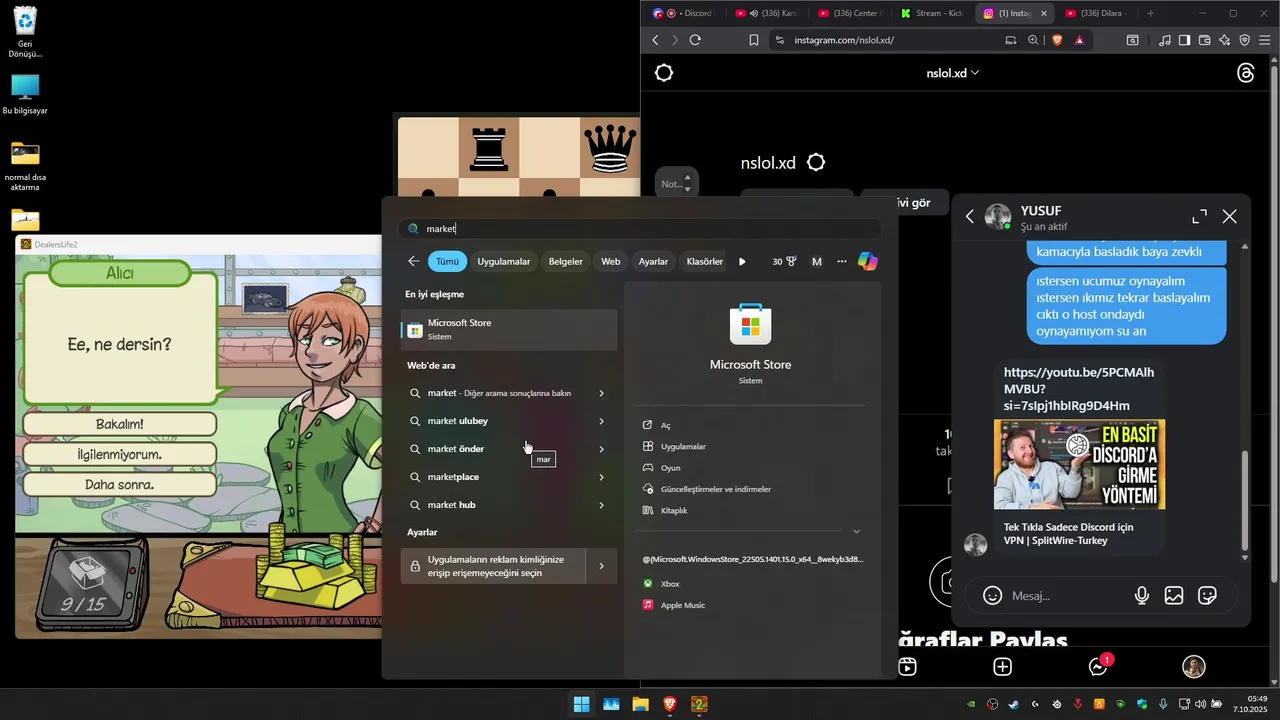Open new tab in Brave
Viewport: 1280px width, 720px height.
pyautogui.click(x=1150, y=13)
